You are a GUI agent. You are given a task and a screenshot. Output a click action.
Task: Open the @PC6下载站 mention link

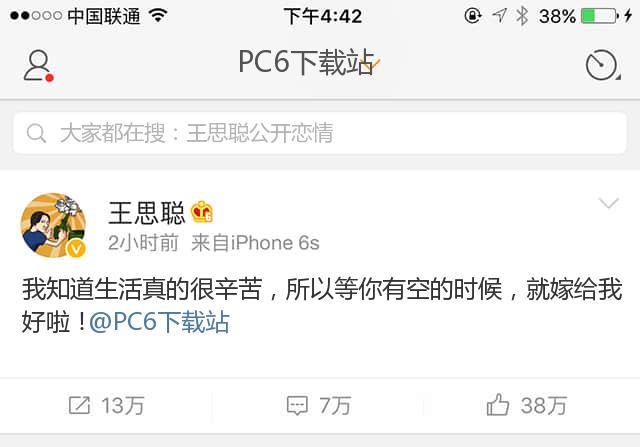tap(159, 322)
